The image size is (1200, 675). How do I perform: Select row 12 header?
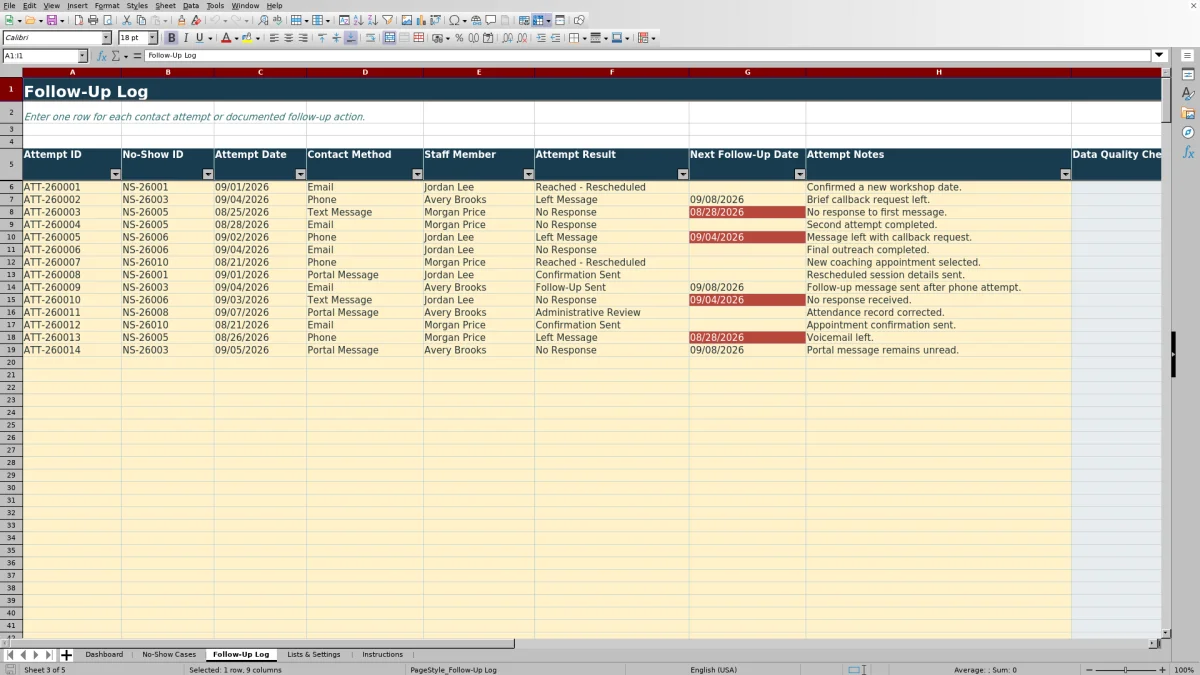click(11, 262)
